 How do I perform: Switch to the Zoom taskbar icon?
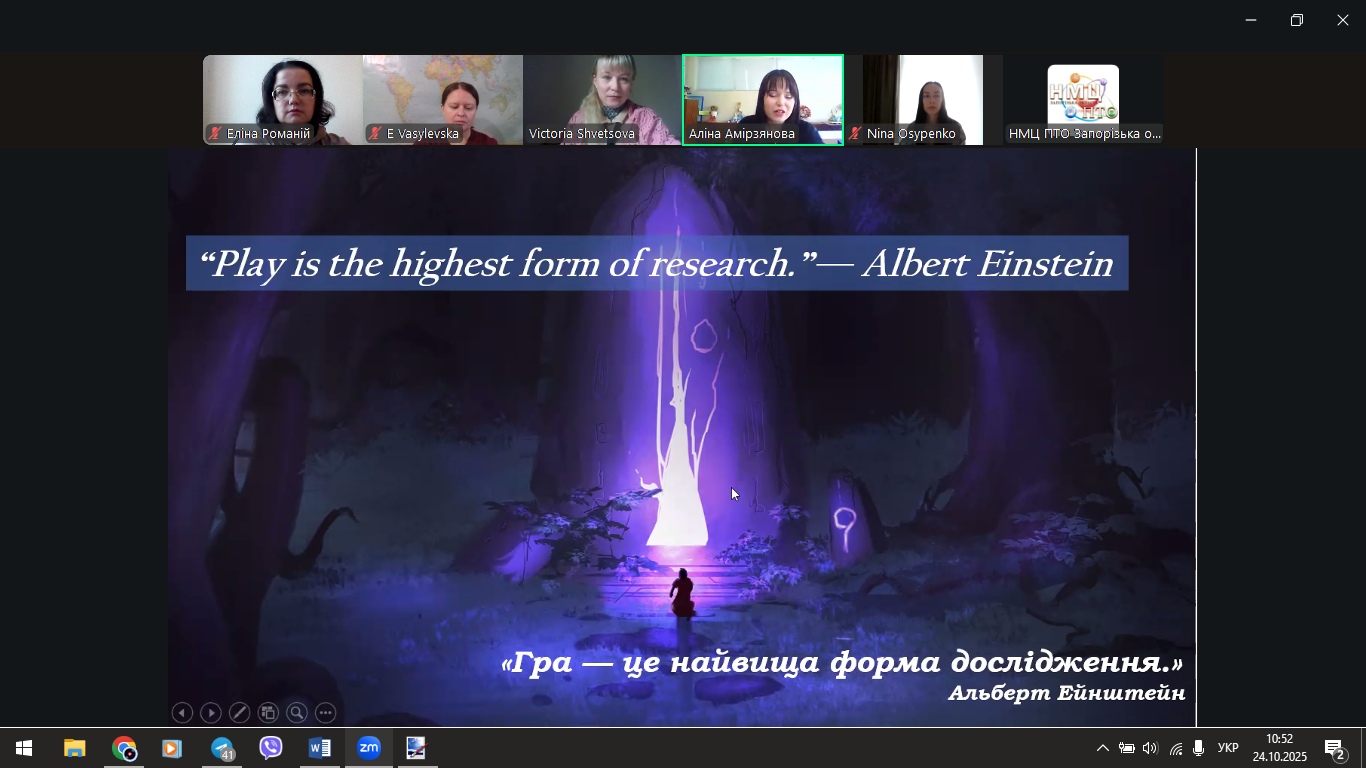click(369, 748)
